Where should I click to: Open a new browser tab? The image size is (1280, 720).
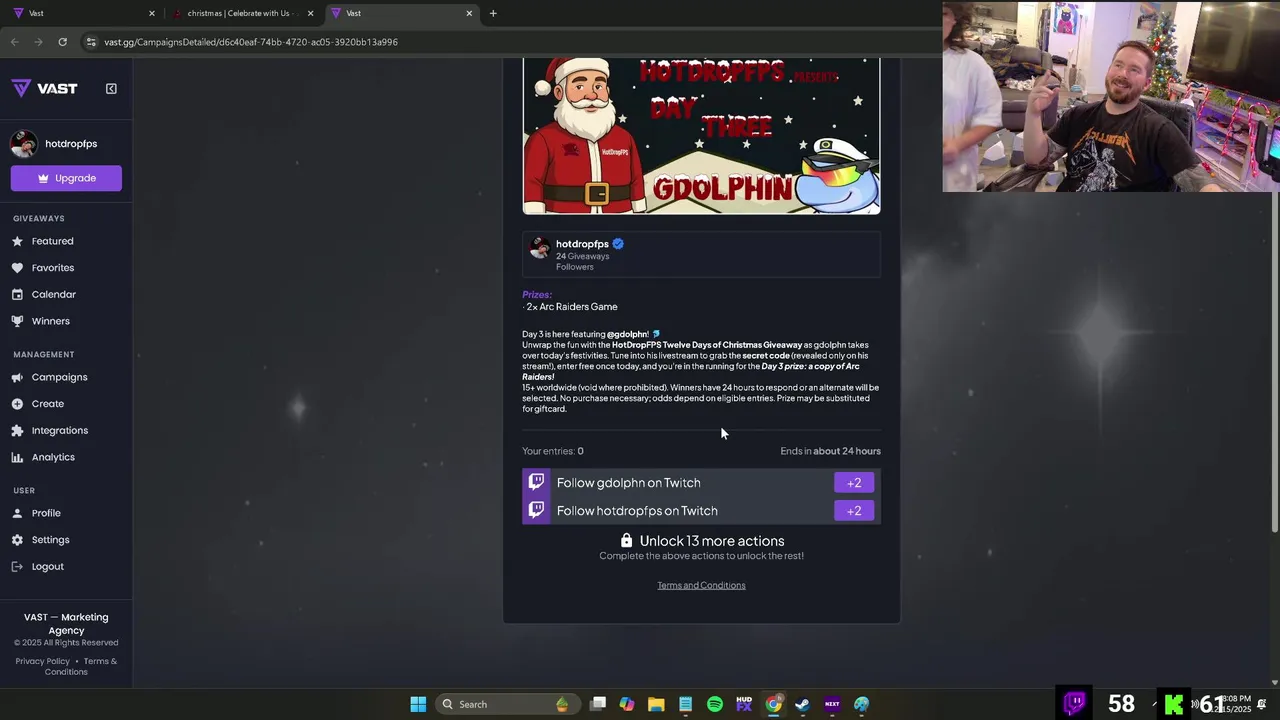(493, 13)
